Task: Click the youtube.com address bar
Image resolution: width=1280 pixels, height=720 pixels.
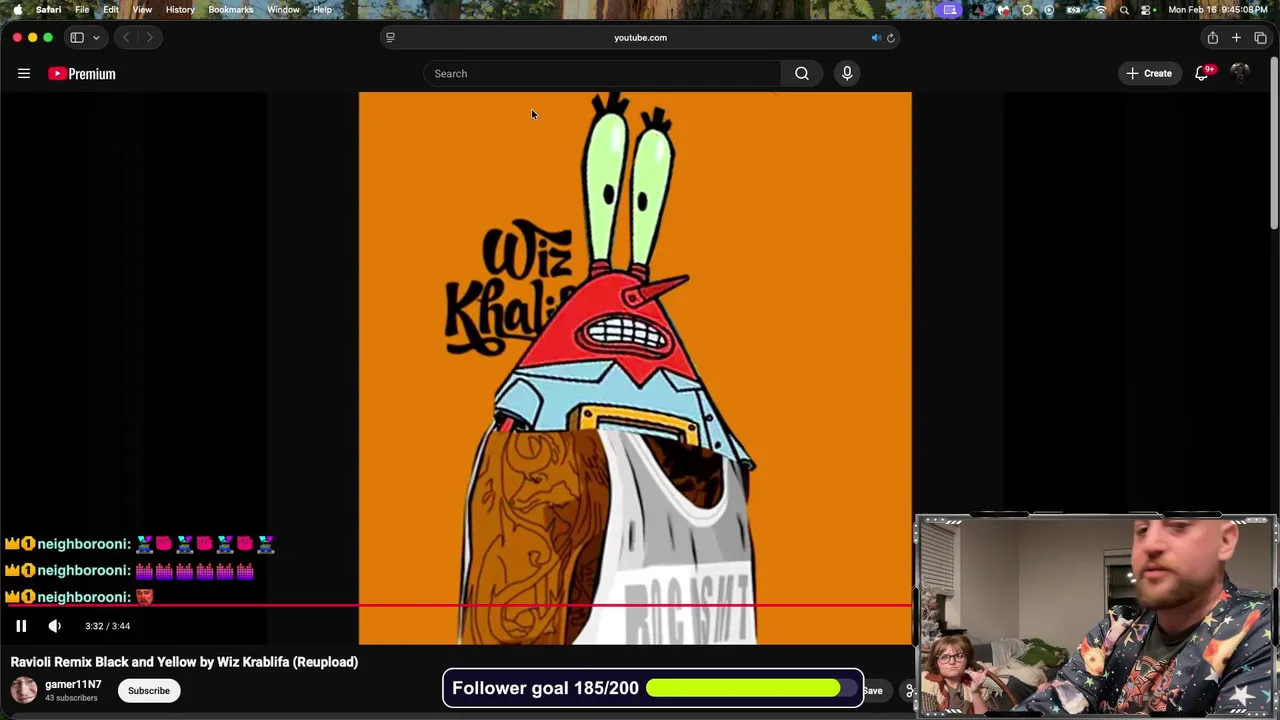Action: tap(640, 37)
